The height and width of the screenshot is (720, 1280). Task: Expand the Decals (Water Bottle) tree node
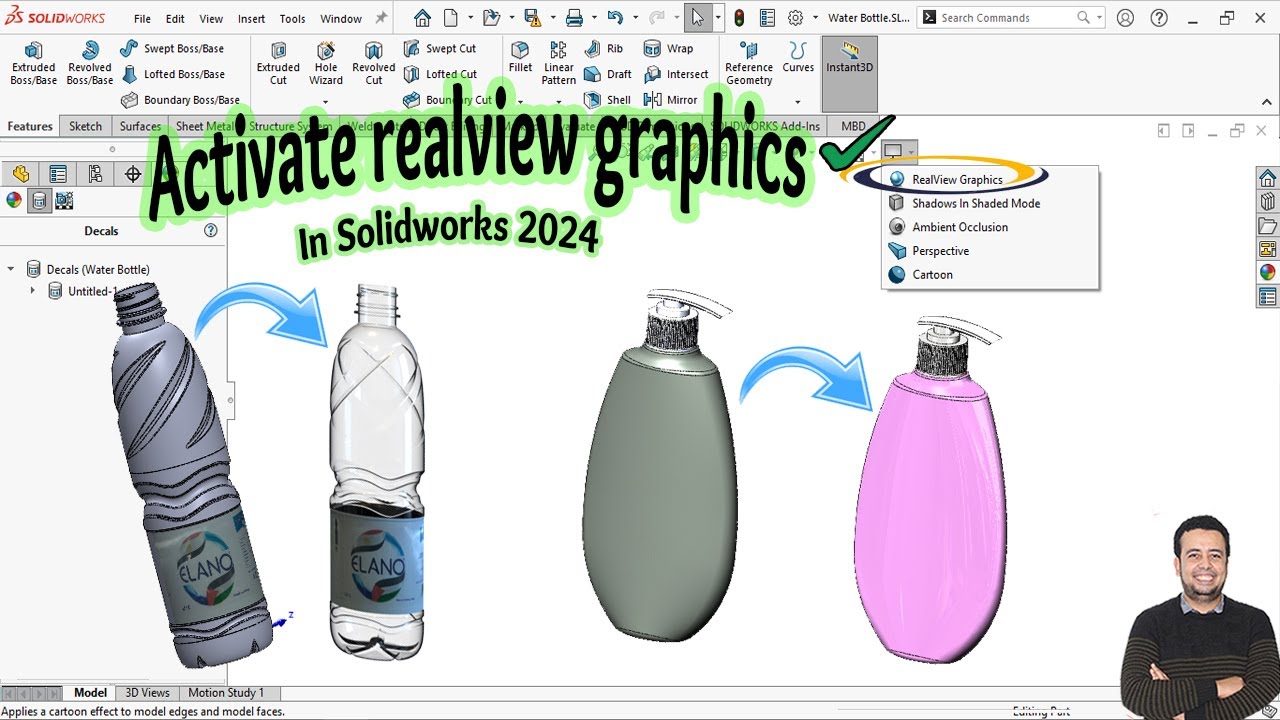[x=11, y=269]
